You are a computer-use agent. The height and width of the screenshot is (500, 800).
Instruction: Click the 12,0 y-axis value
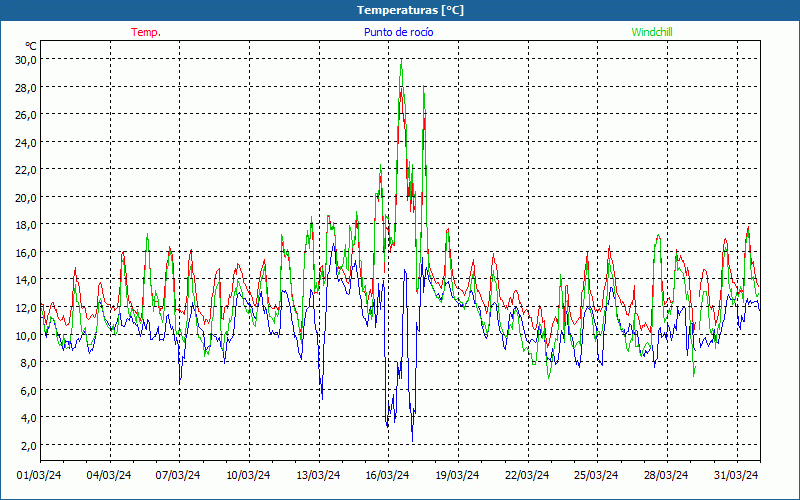[26, 308]
